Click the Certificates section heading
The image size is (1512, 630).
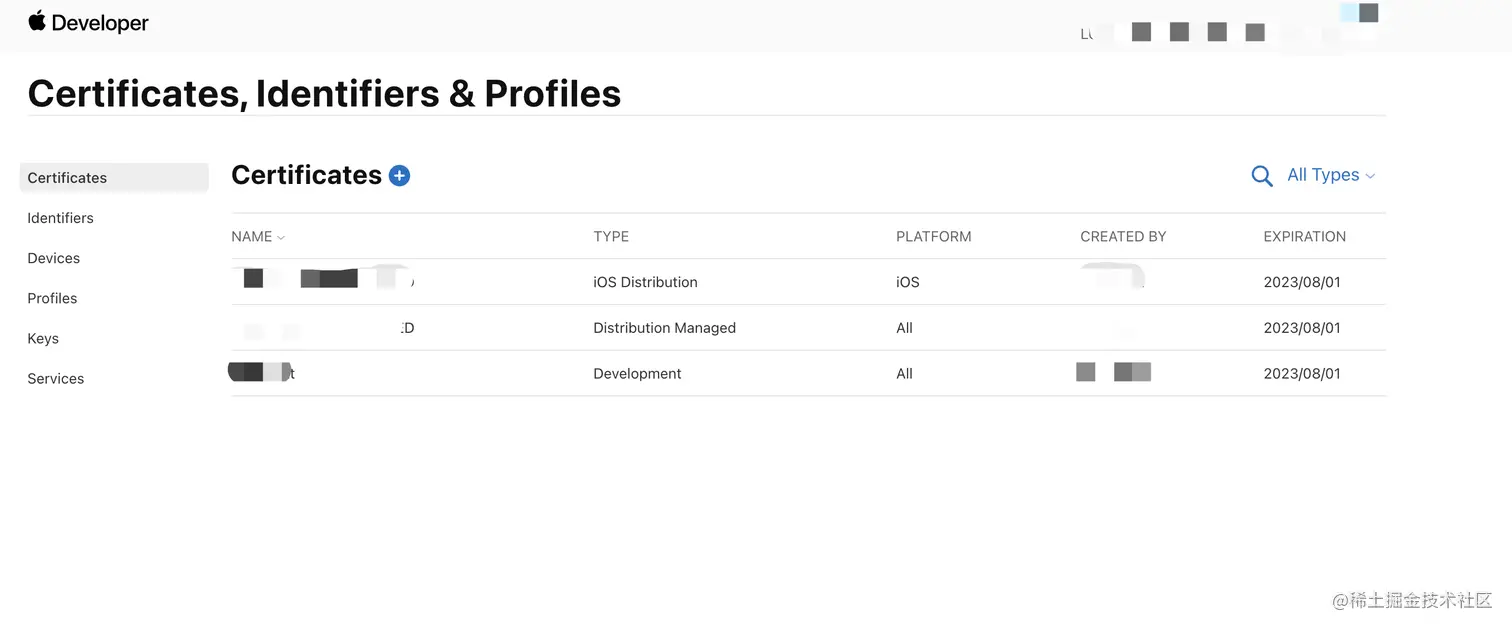tap(306, 175)
